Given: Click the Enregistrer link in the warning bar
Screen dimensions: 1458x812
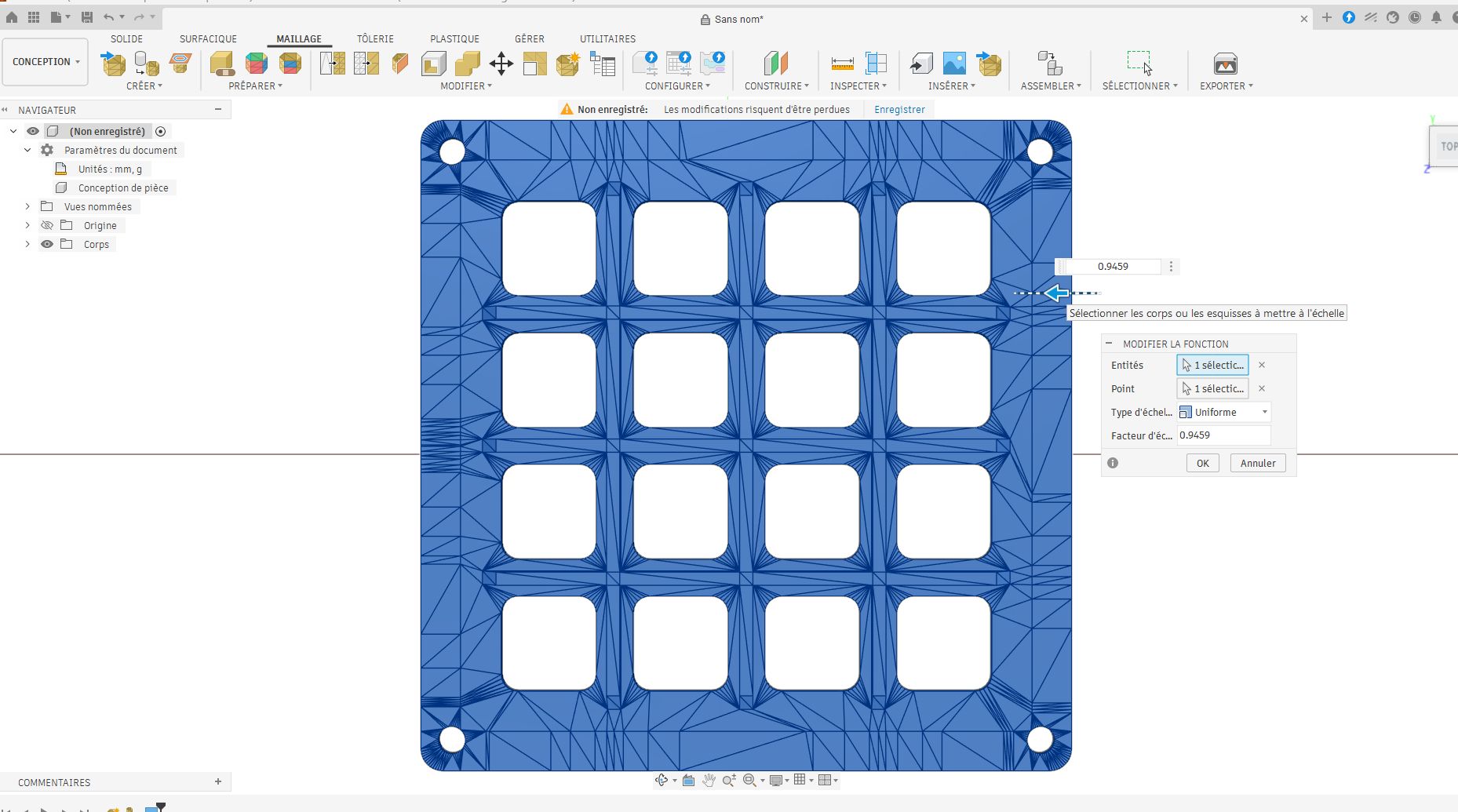Looking at the screenshot, I should 899,109.
